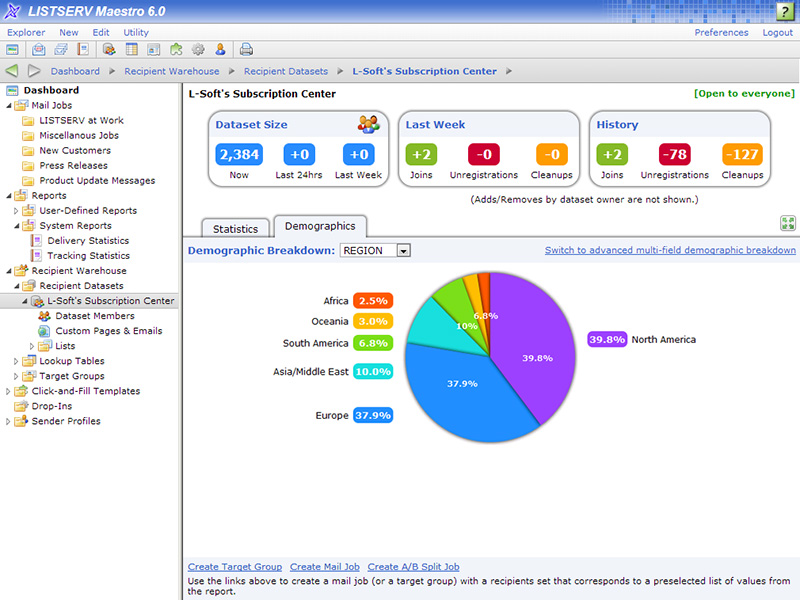Collapse the Recipient Warehouse node
Image resolution: width=800 pixels, height=600 pixels.
click(9, 271)
